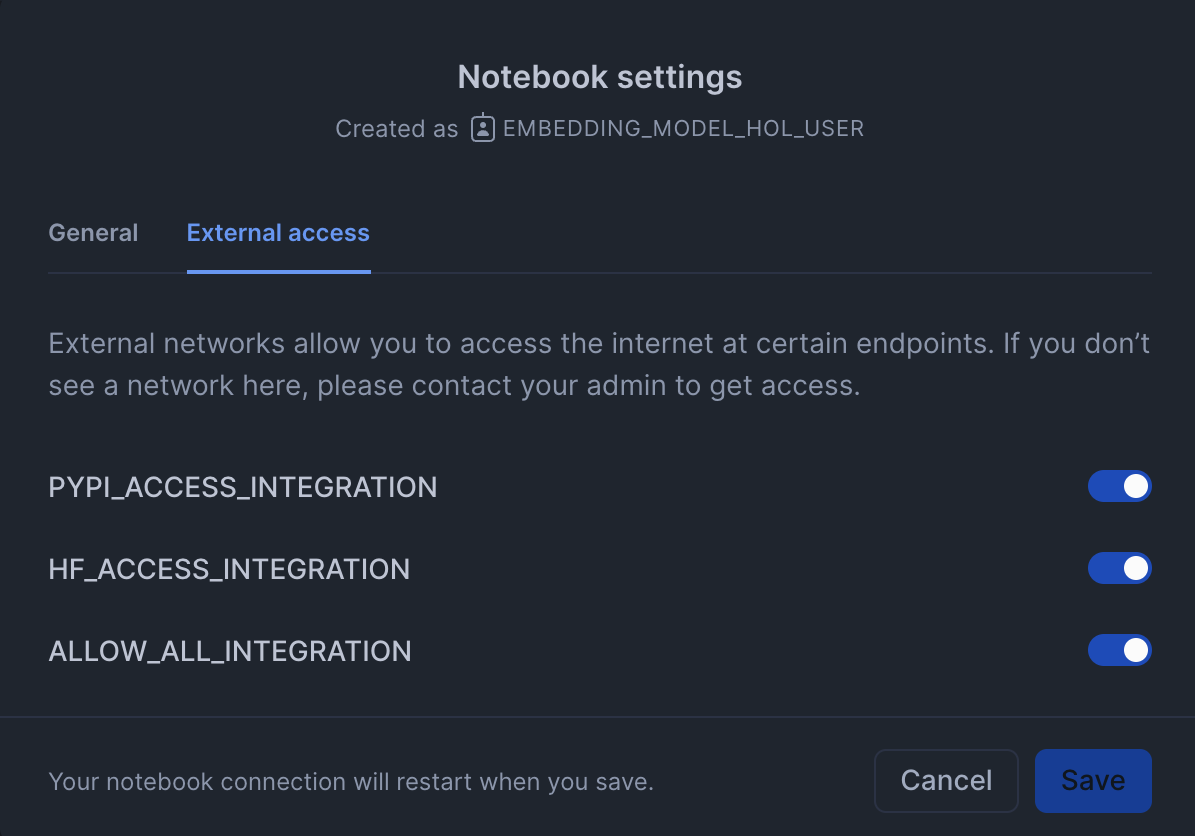Image resolution: width=1195 pixels, height=836 pixels.
Task: Click the Notebook settings dialog title
Action: [599, 77]
